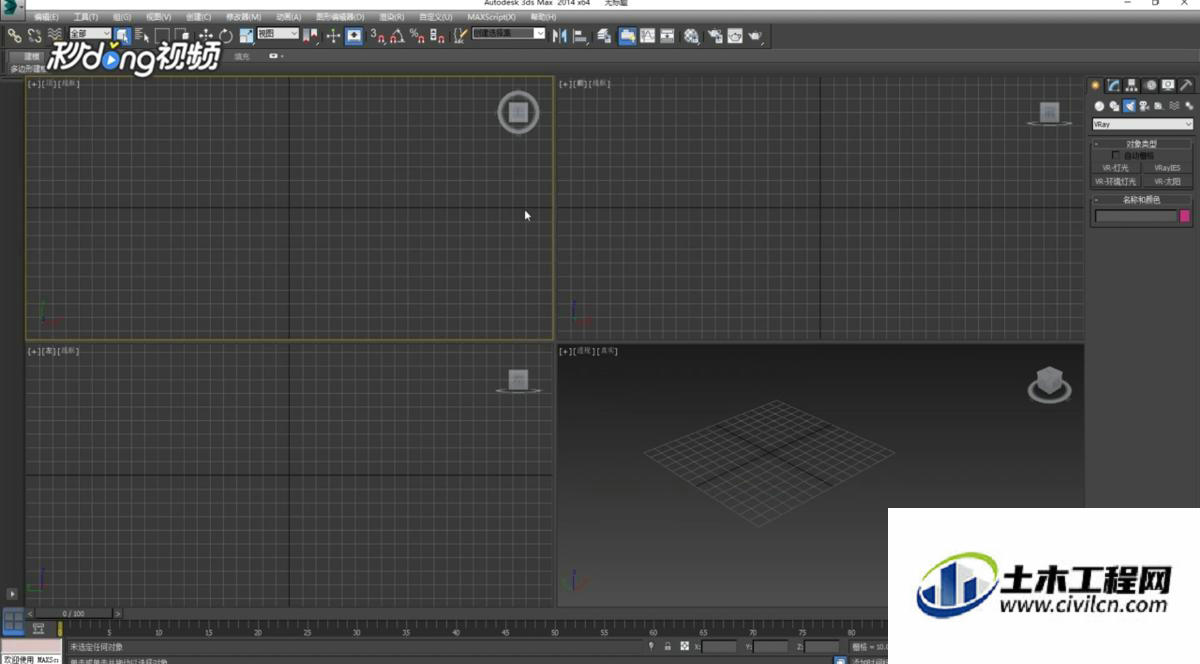This screenshot has width=1200, height=664.
Task: Choose the Rectangular Selection Region icon
Action: tap(163, 35)
